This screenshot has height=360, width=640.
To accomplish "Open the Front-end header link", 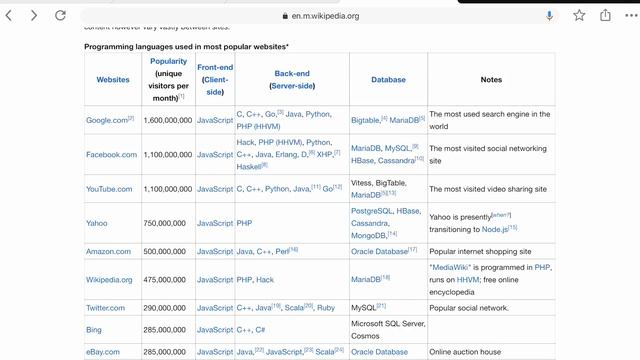I will (x=215, y=67).
